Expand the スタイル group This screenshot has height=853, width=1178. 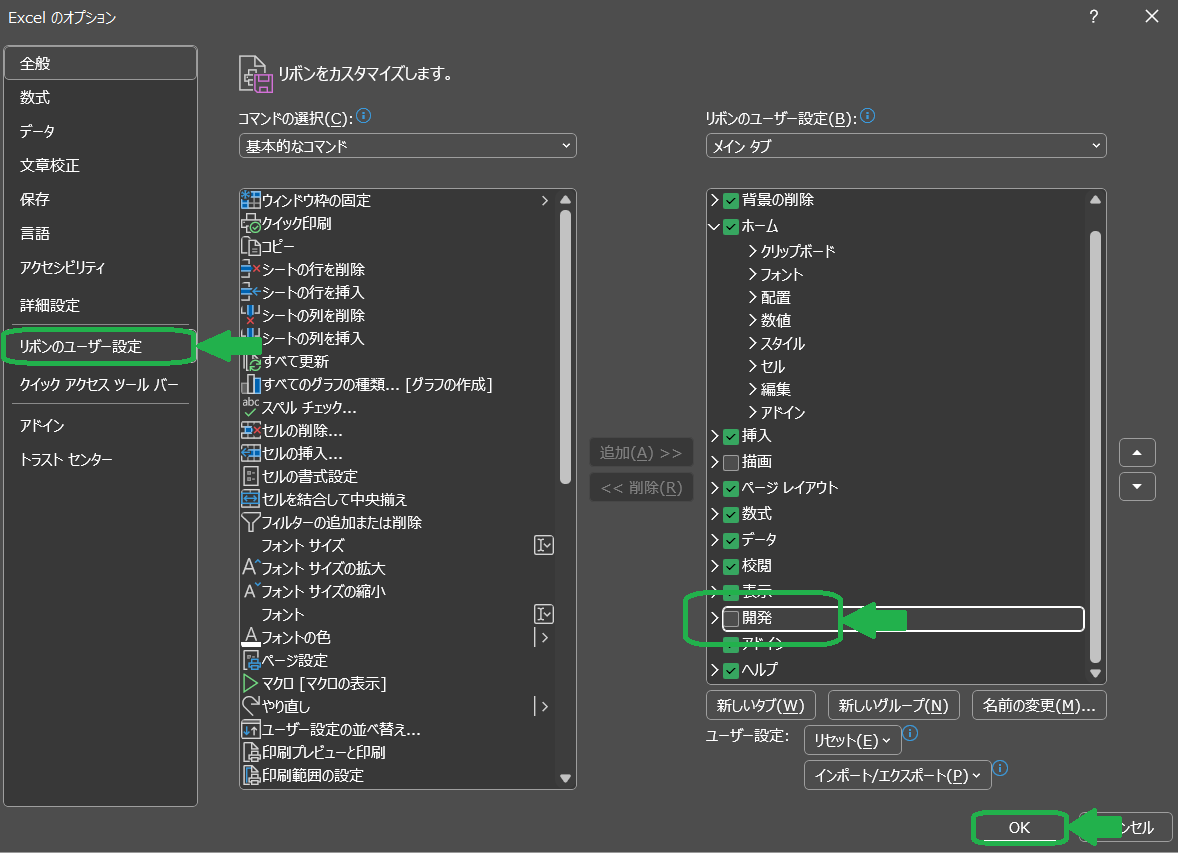pyautogui.click(x=753, y=343)
